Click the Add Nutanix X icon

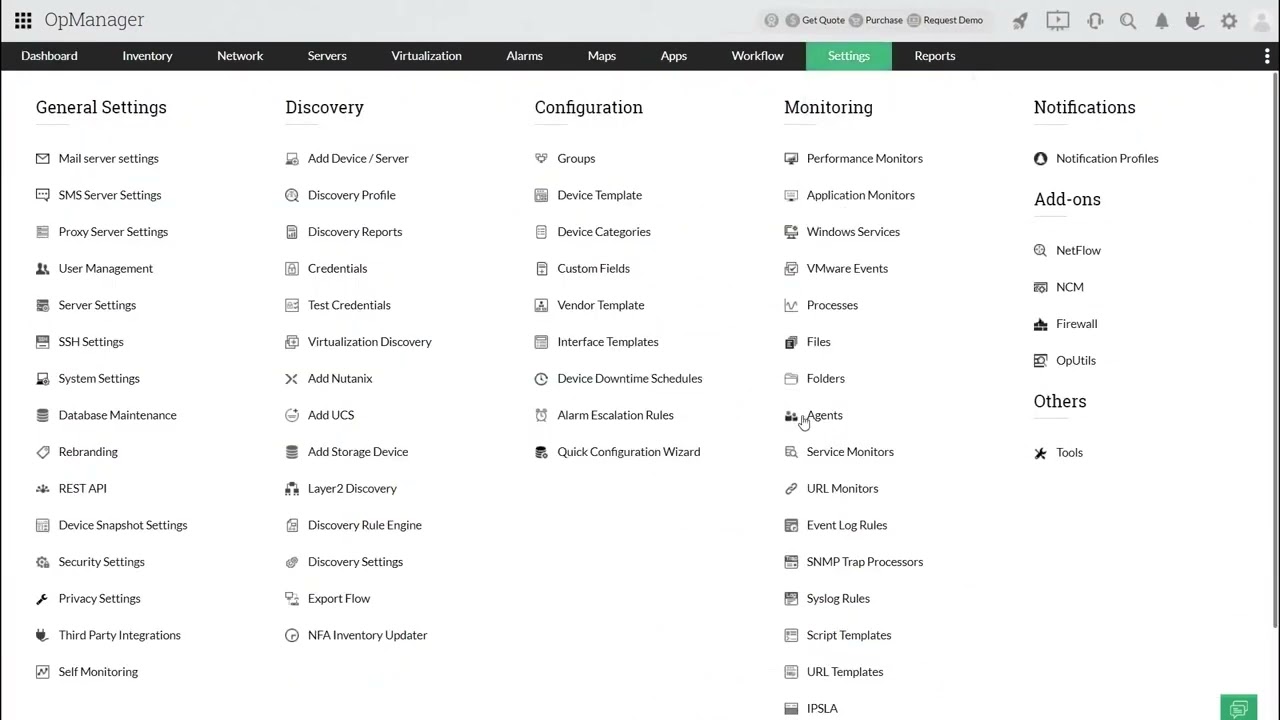[291, 378]
